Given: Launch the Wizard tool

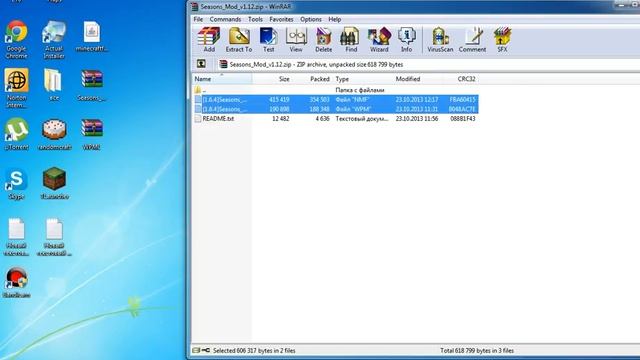Looking at the screenshot, I should [x=379, y=40].
